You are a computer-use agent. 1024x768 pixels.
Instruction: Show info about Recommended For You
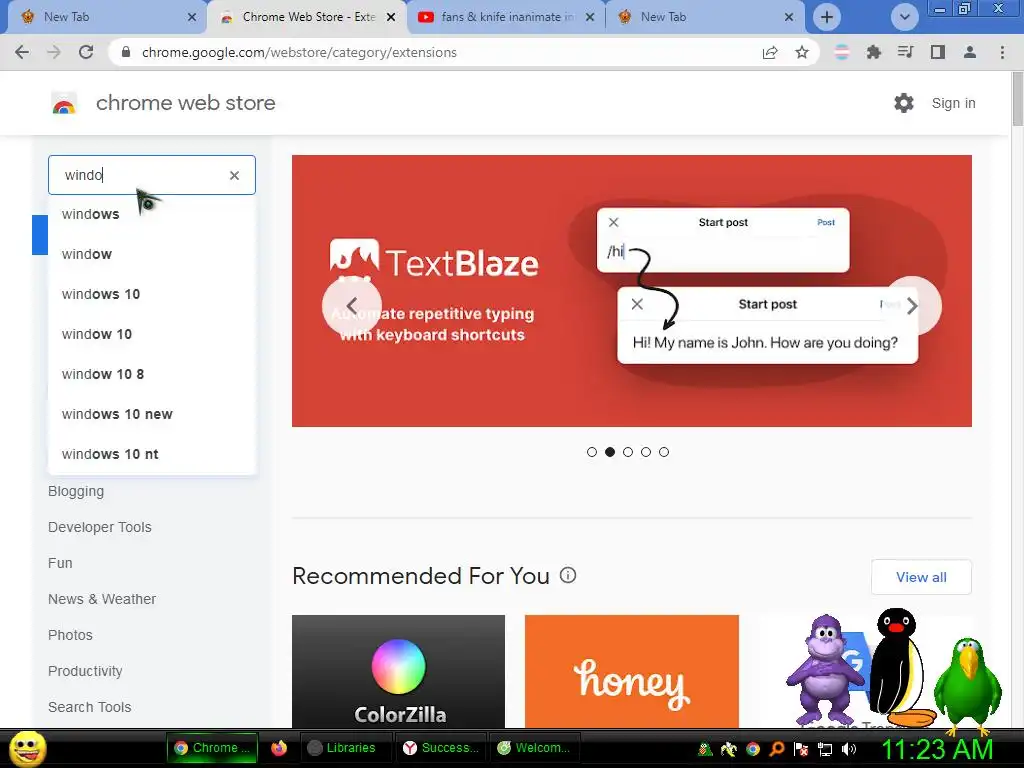pos(568,575)
